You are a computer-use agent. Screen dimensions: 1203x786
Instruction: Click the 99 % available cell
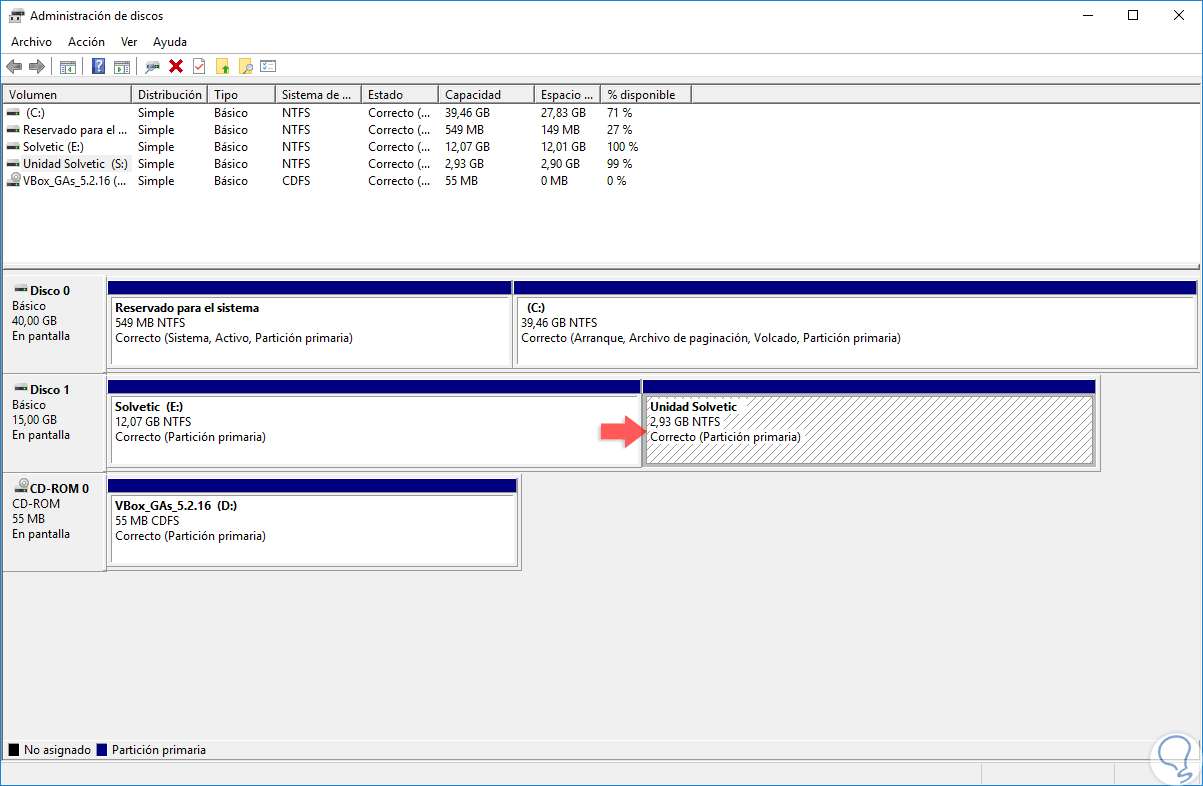point(619,164)
